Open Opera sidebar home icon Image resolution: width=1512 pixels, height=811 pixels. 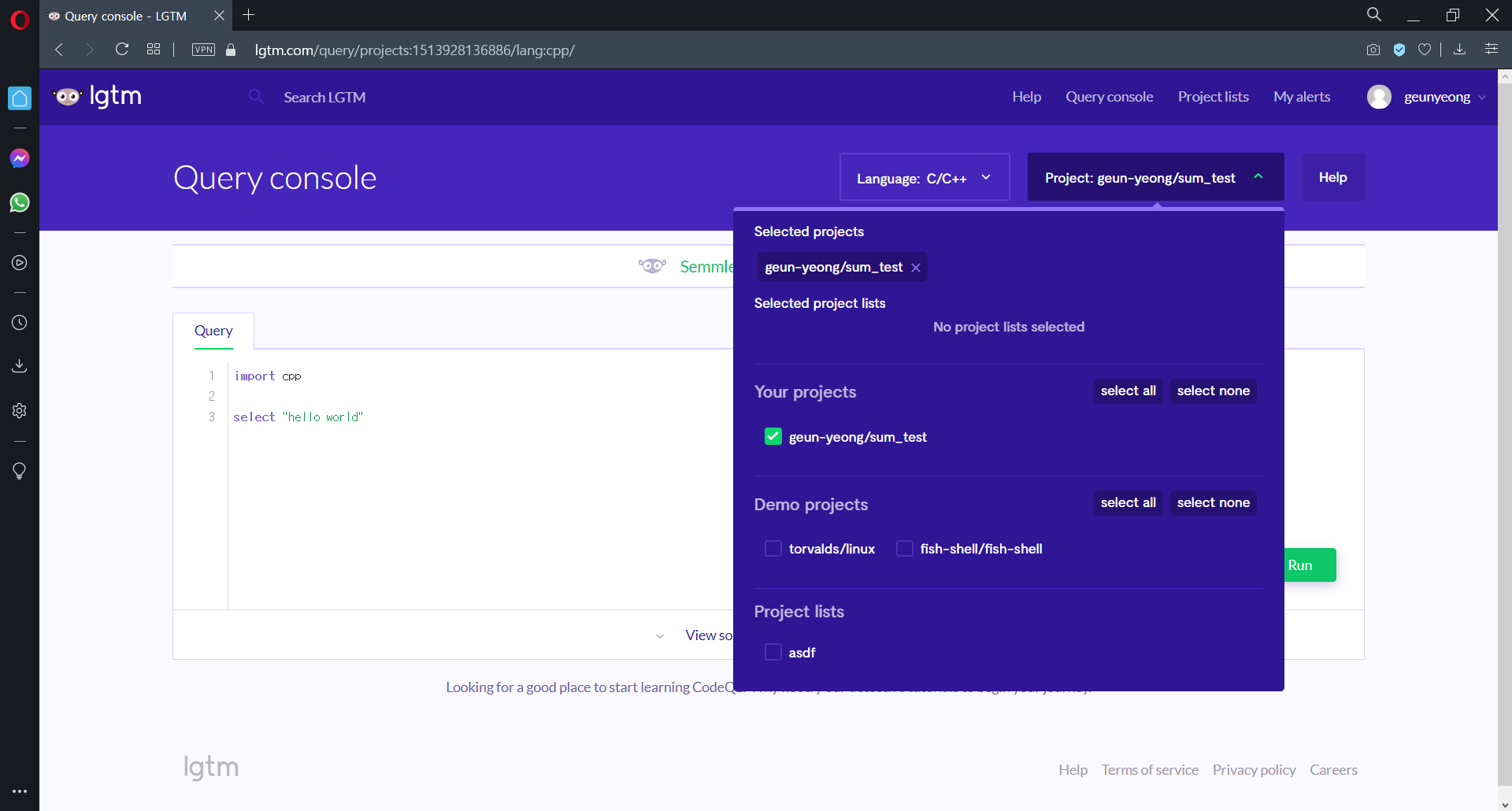coord(20,98)
